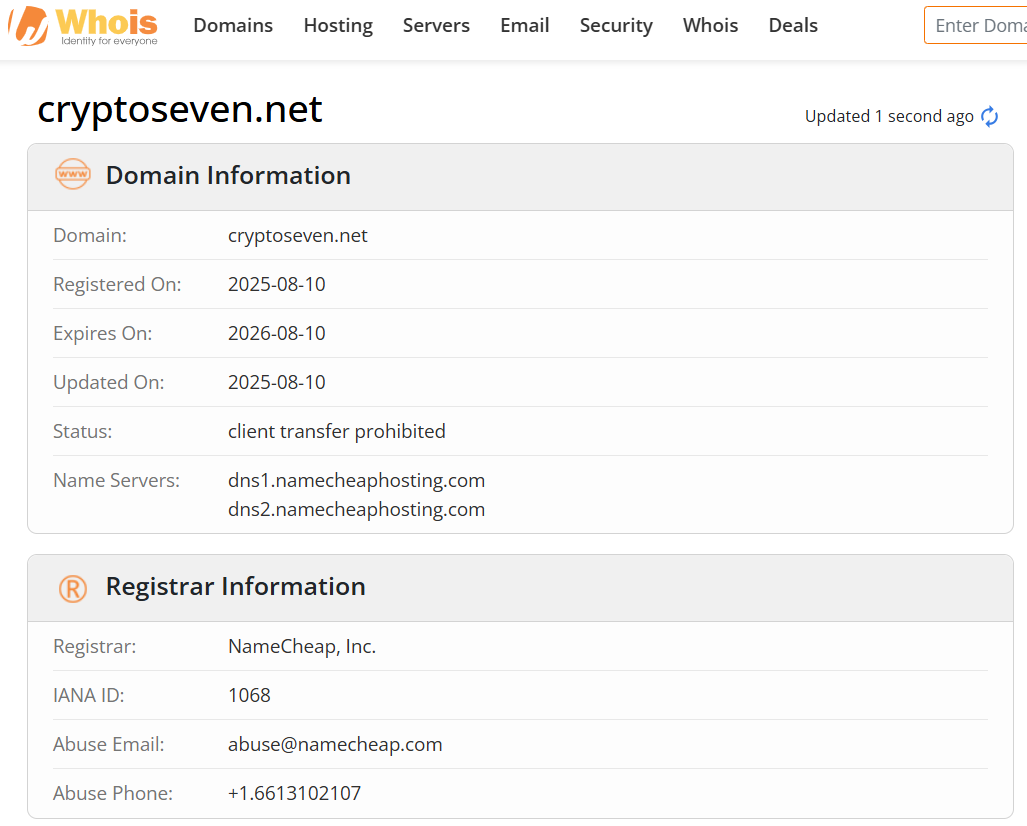Click the registered trademark icon beside Registrar Information
This screenshot has height=826, width=1027.
tap(73, 589)
